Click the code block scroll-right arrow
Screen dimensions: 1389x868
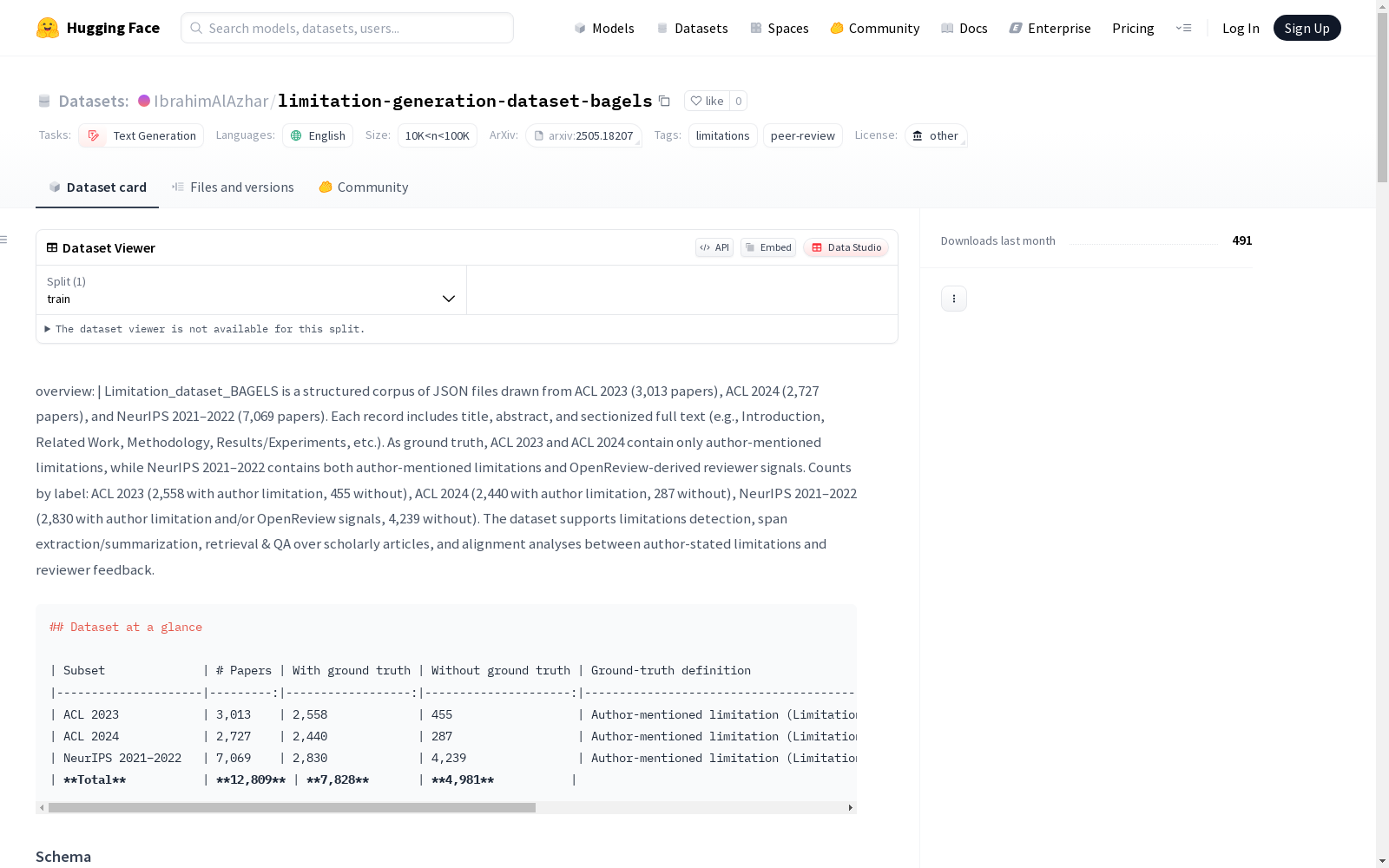(x=851, y=807)
